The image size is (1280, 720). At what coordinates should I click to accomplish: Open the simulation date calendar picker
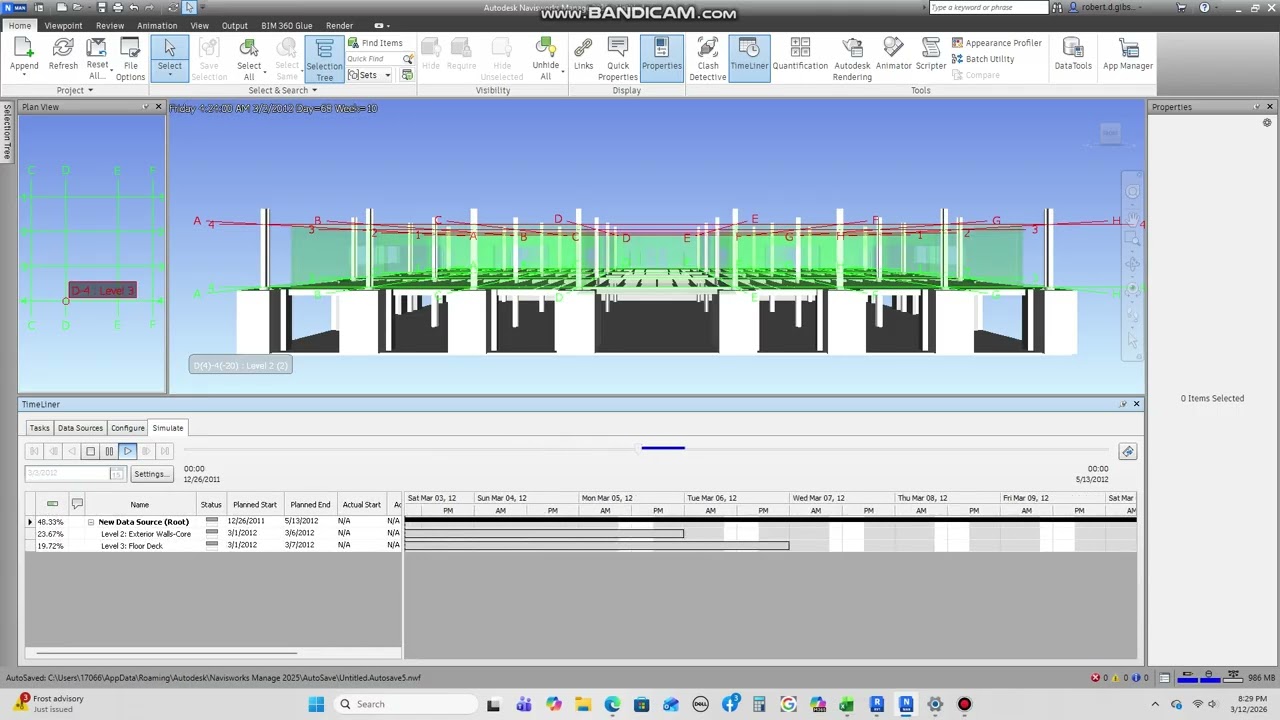pyautogui.click(x=117, y=474)
